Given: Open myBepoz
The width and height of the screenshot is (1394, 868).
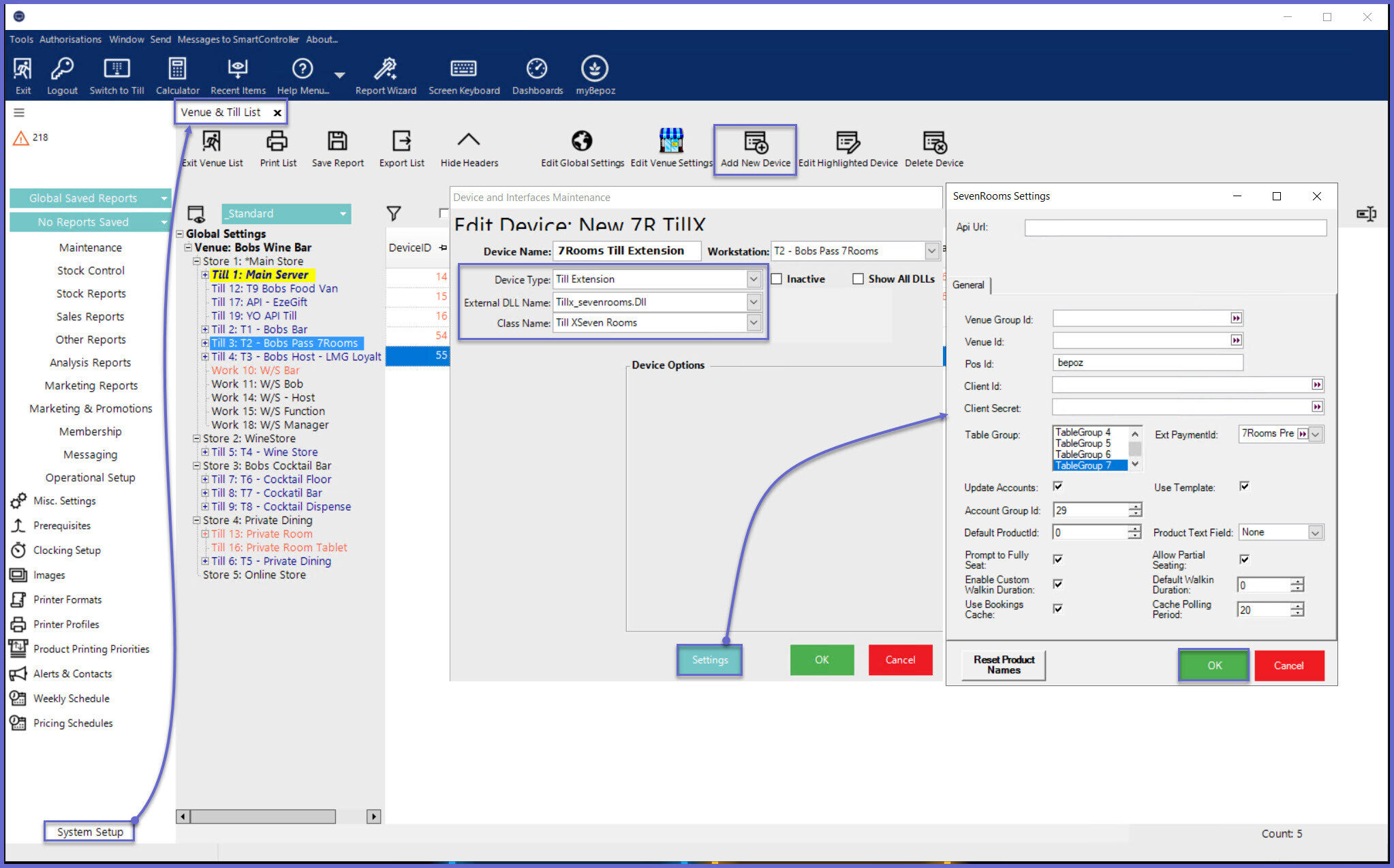Looking at the screenshot, I should click(x=595, y=69).
